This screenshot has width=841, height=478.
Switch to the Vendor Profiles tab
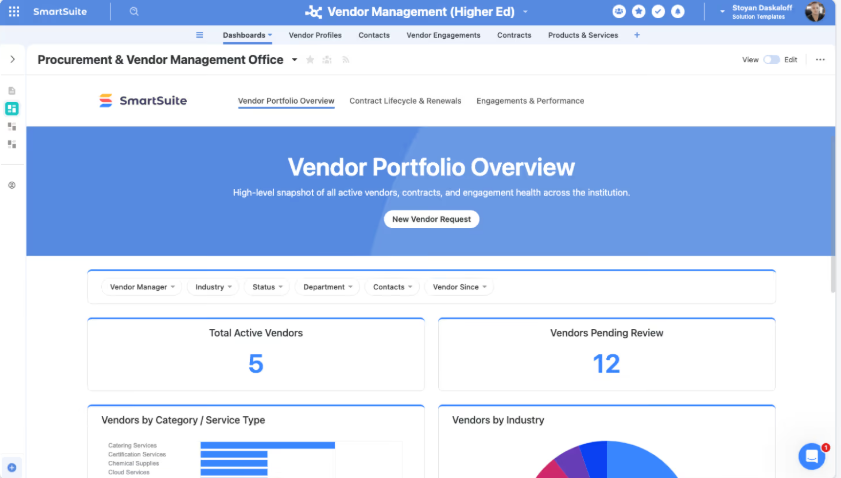(315, 35)
